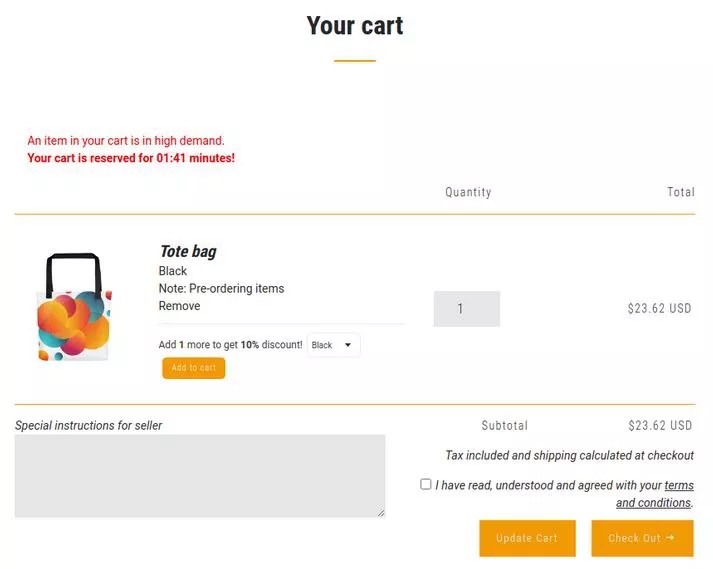Click the item total price $23.62 USD

pyautogui.click(x=659, y=309)
